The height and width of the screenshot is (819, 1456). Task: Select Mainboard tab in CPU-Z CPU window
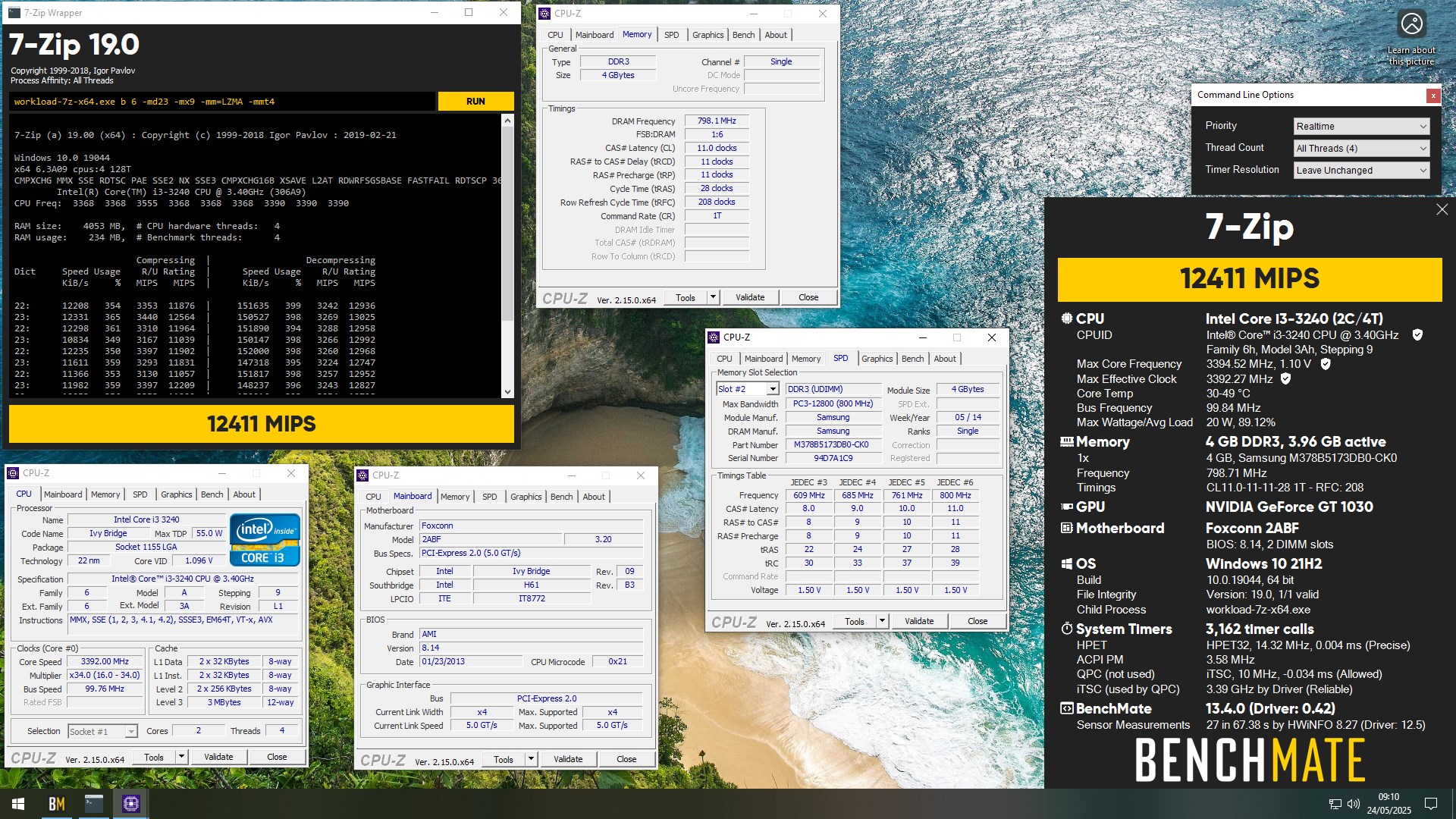tap(63, 494)
